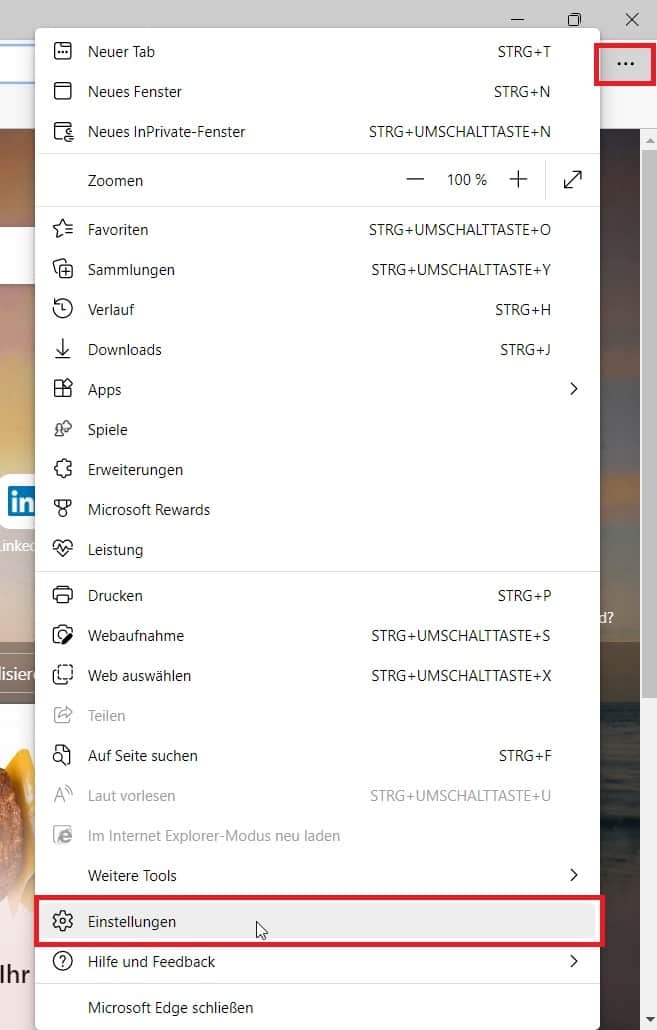Expand the Apps submenu arrow
The height and width of the screenshot is (1030, 657).
573,389
